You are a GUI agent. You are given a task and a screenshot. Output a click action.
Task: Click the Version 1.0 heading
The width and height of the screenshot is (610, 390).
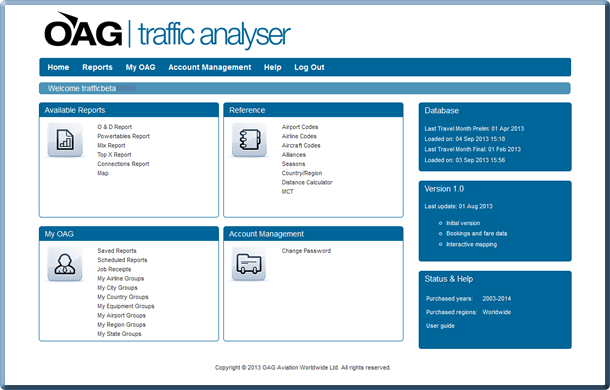point(444,189)
